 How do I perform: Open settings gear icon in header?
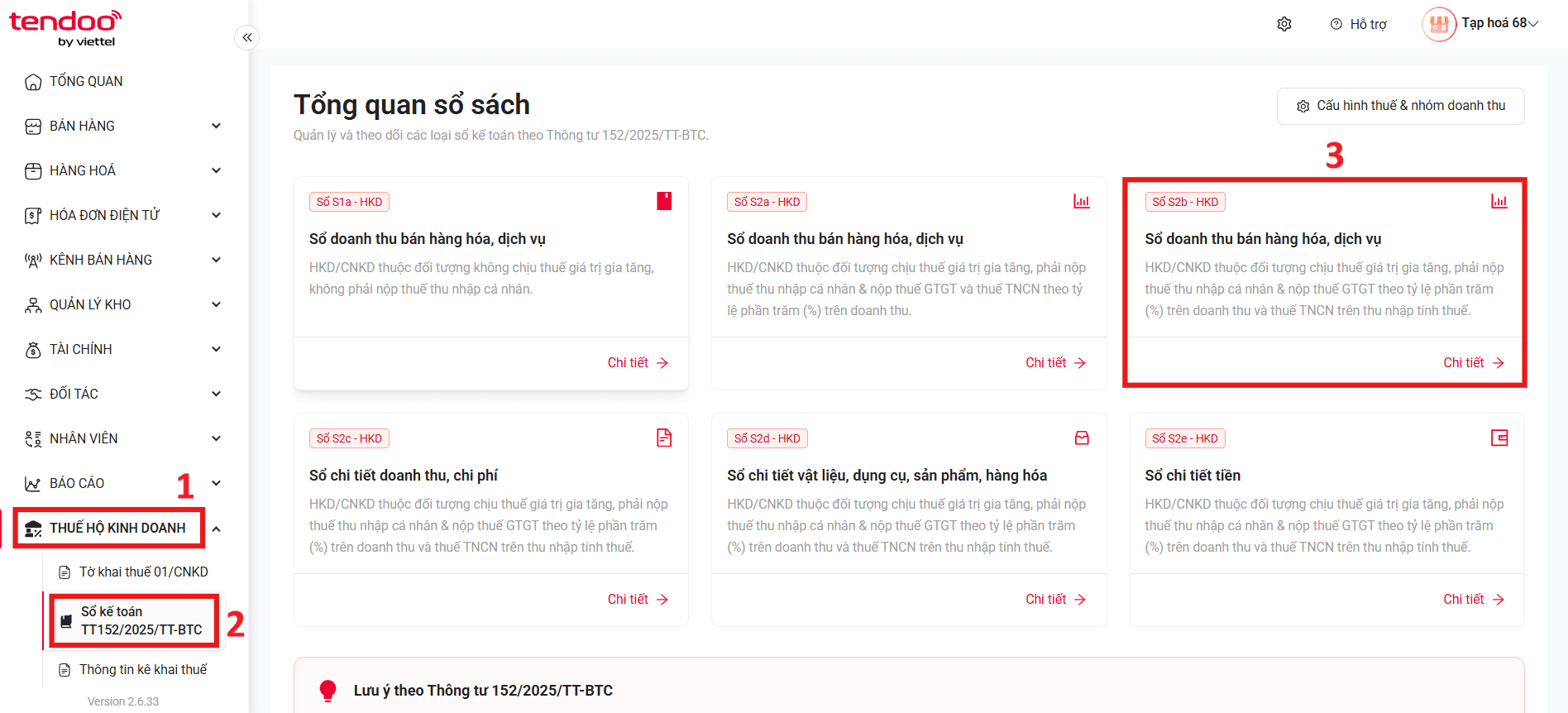click(1284, 24)
